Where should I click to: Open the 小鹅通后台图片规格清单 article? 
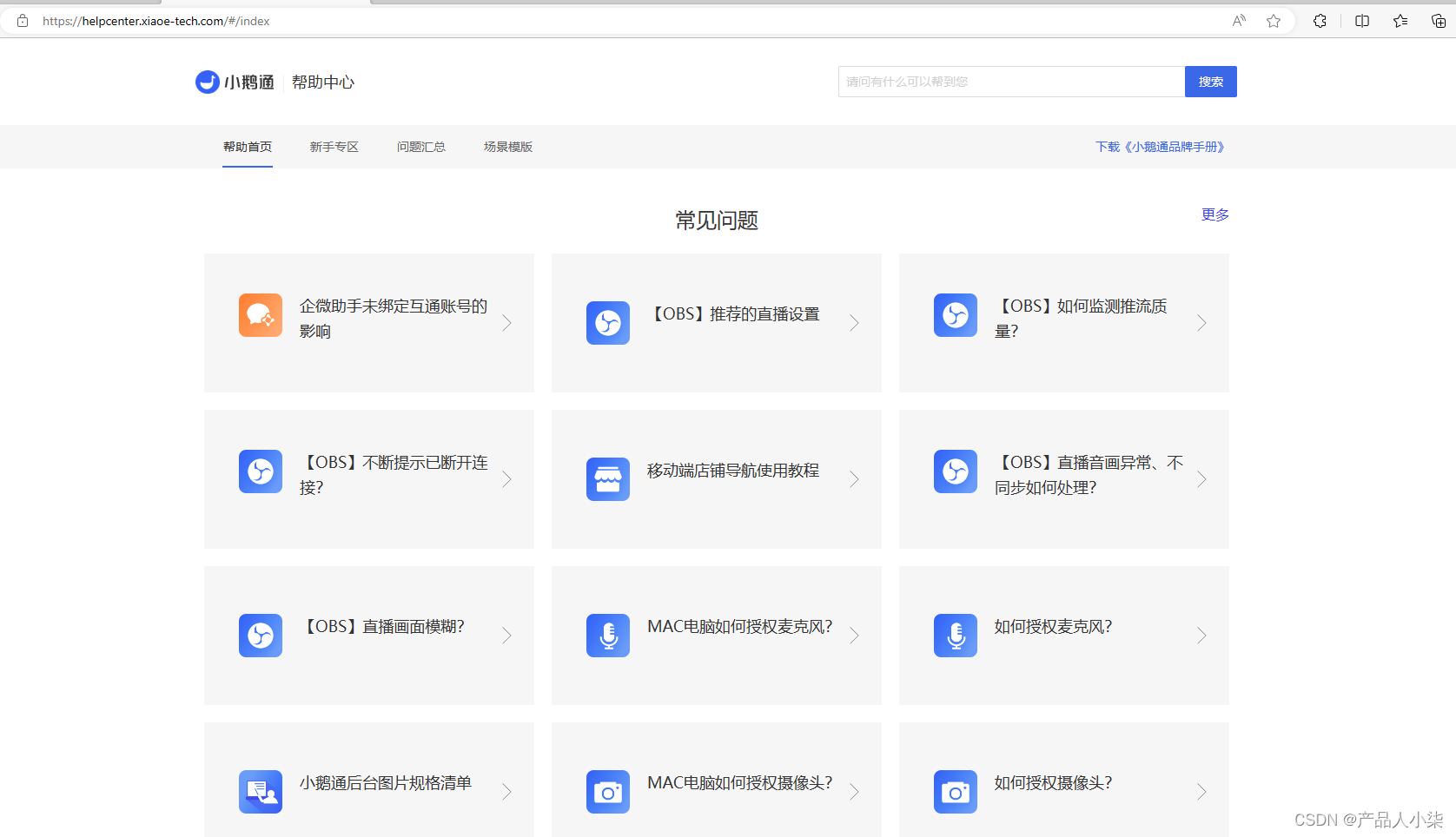pyautogui.click(x=386, y=783)
